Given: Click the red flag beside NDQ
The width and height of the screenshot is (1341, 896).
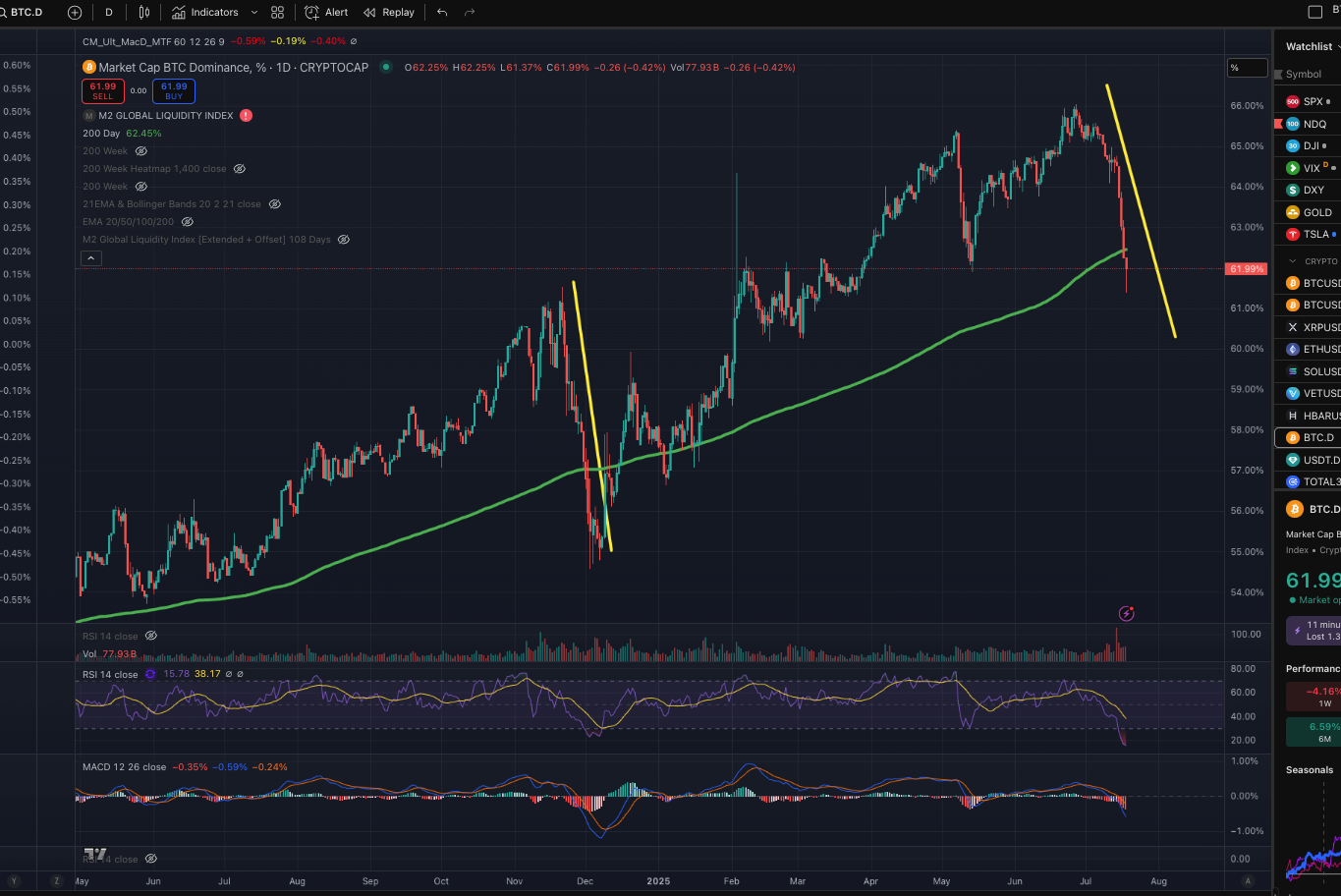Looking at the screenshot, I should tap(1278, 124).
